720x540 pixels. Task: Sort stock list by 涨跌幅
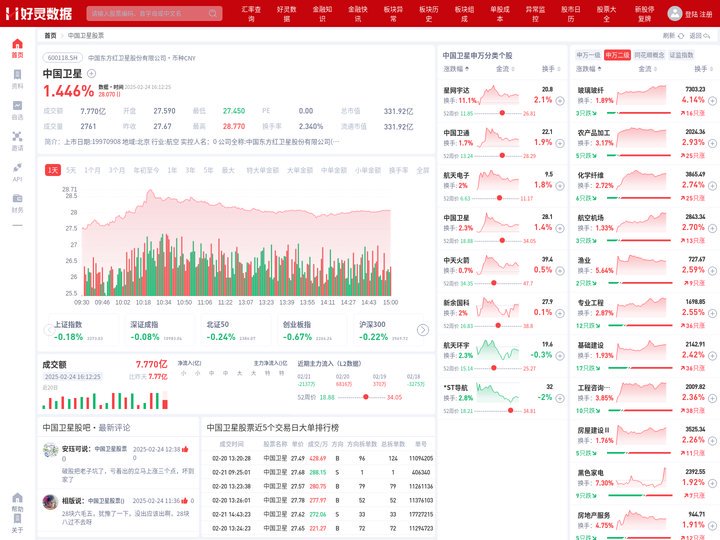(456, 69)
